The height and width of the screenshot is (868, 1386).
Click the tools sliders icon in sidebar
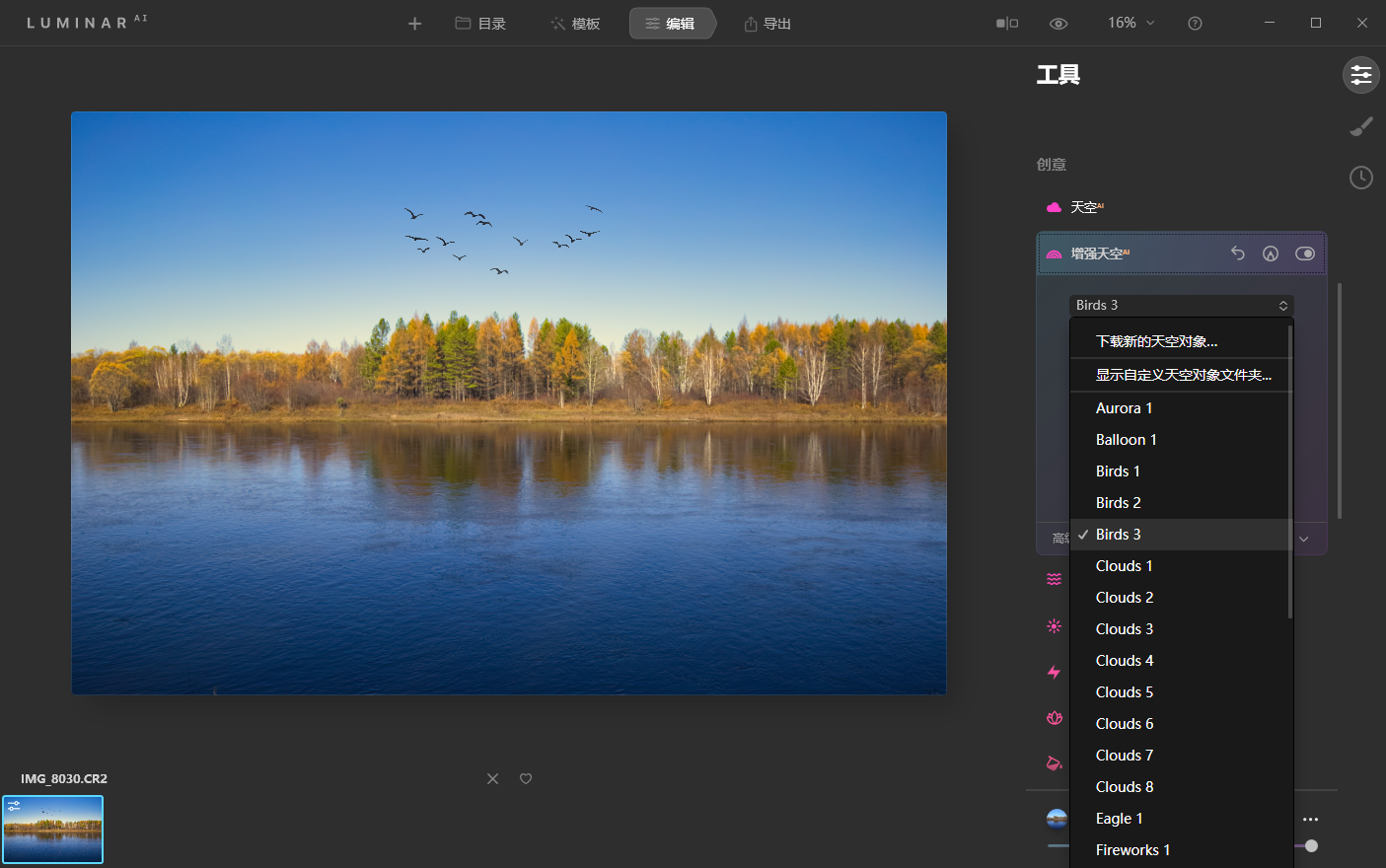click(x=1361, y=75)
